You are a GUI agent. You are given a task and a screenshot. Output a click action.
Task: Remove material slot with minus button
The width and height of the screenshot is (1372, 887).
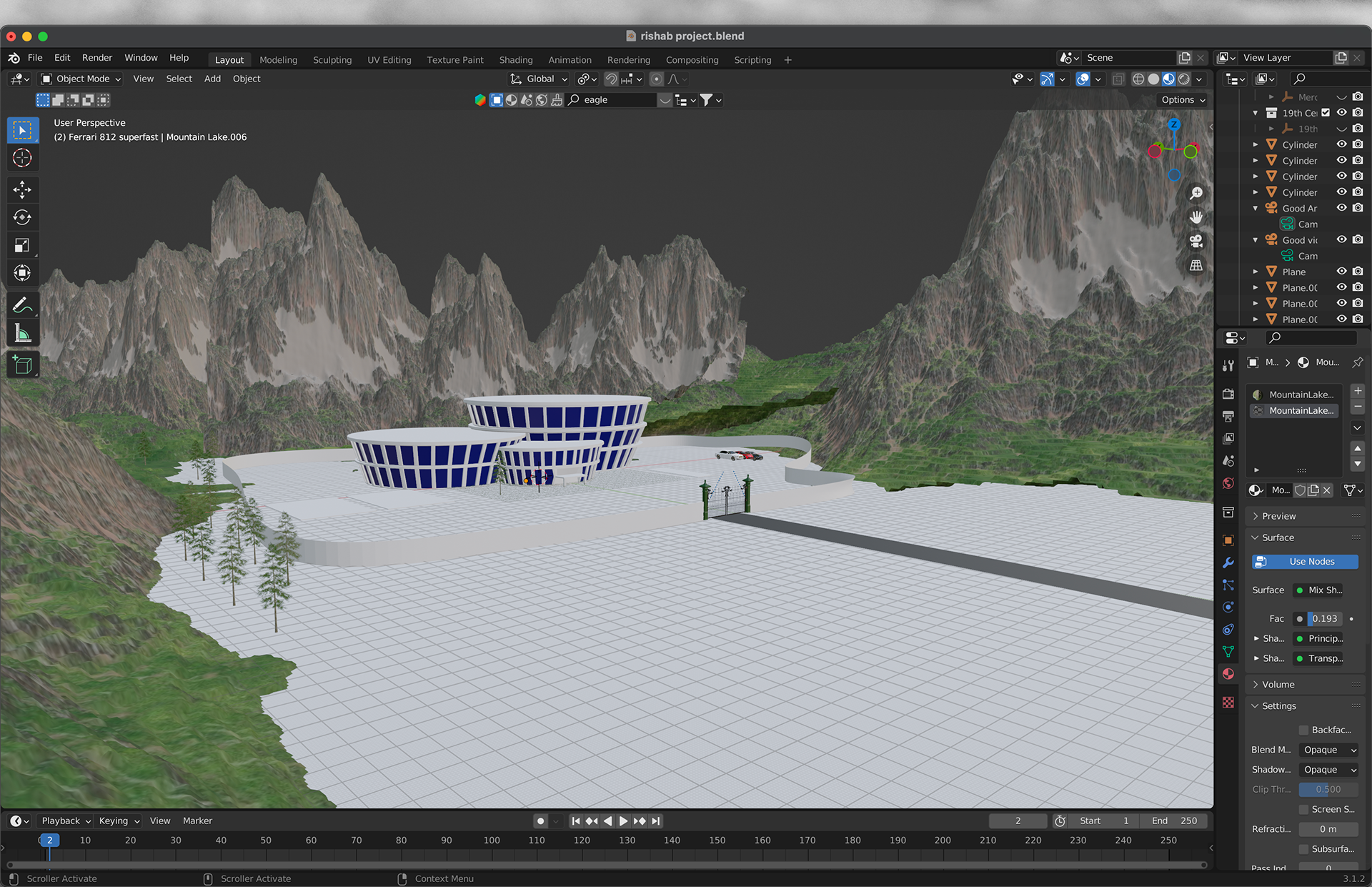pyautogui.click(x=1358, y=407)
